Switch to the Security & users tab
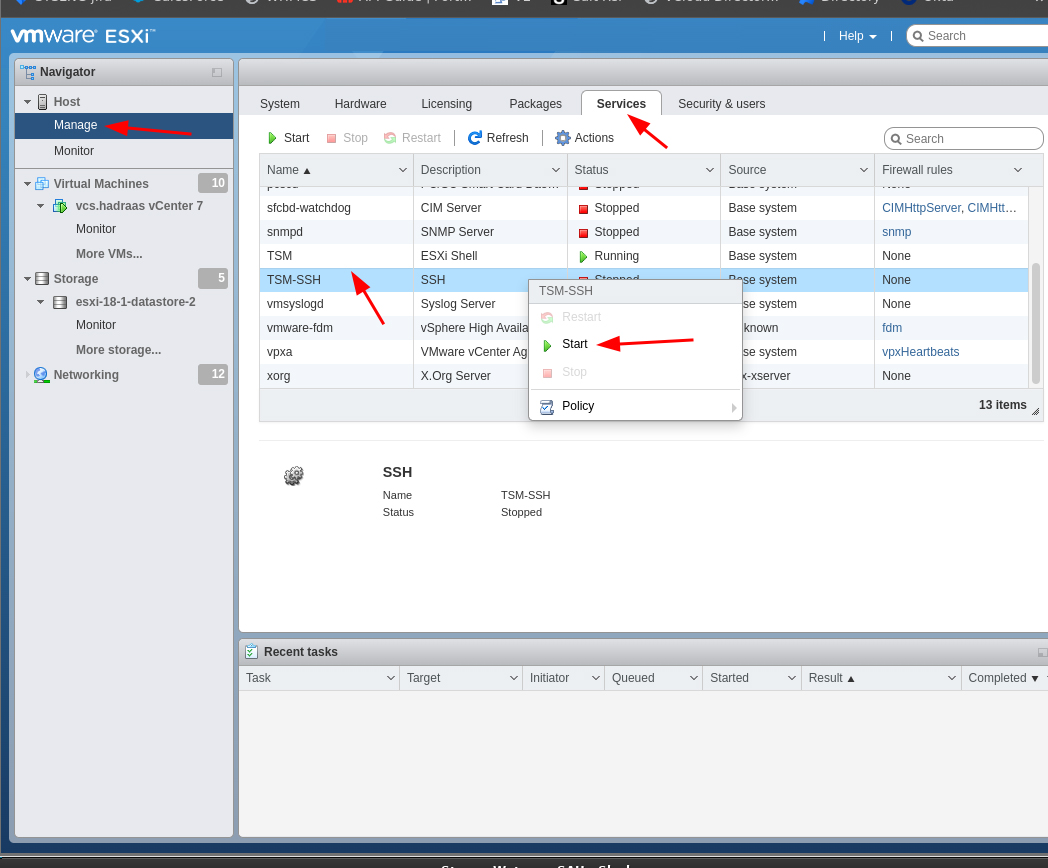Image resolution: width=1048 pixels, height=868 pixels. [721, 103]
